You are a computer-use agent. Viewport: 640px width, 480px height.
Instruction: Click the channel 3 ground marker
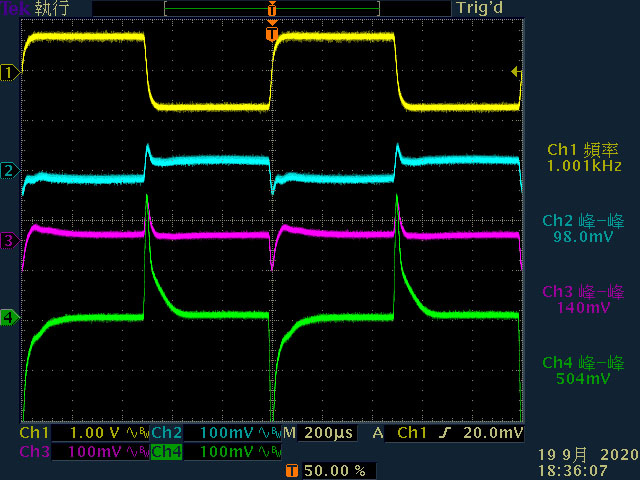tap(10, 240)
